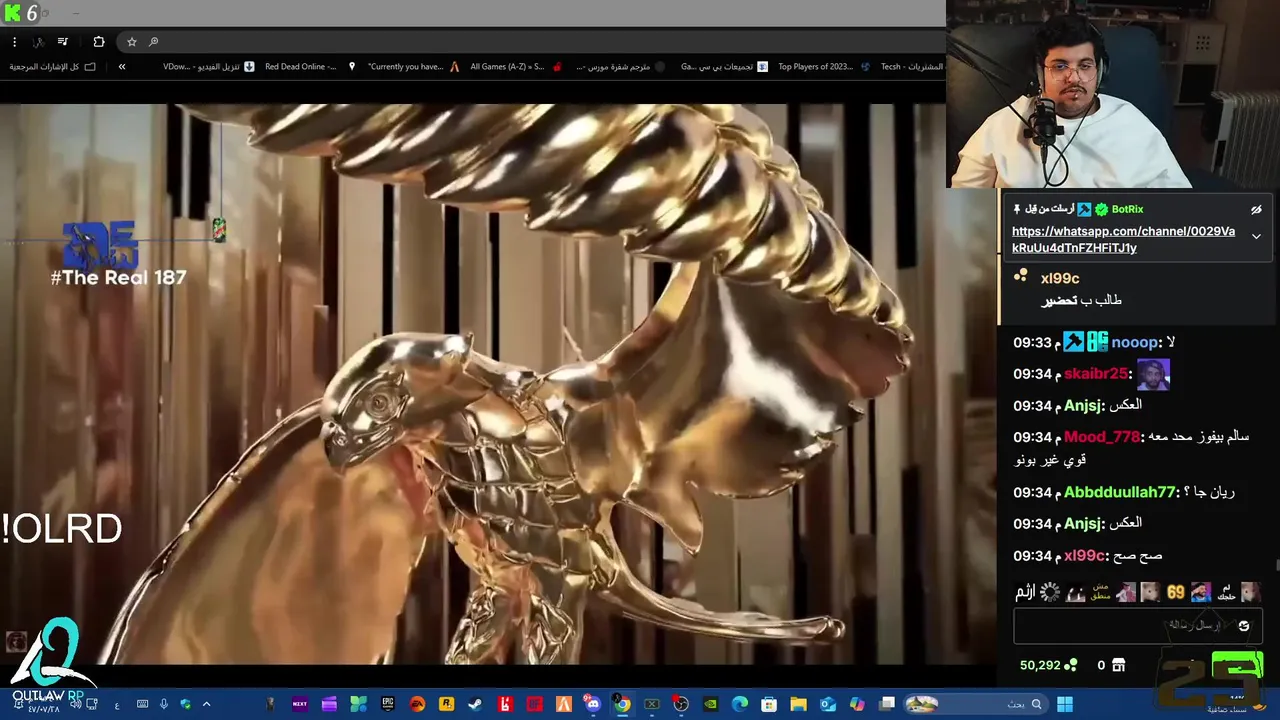
Task: Open Outlook from taskbar
Action: tap(828, 704)
